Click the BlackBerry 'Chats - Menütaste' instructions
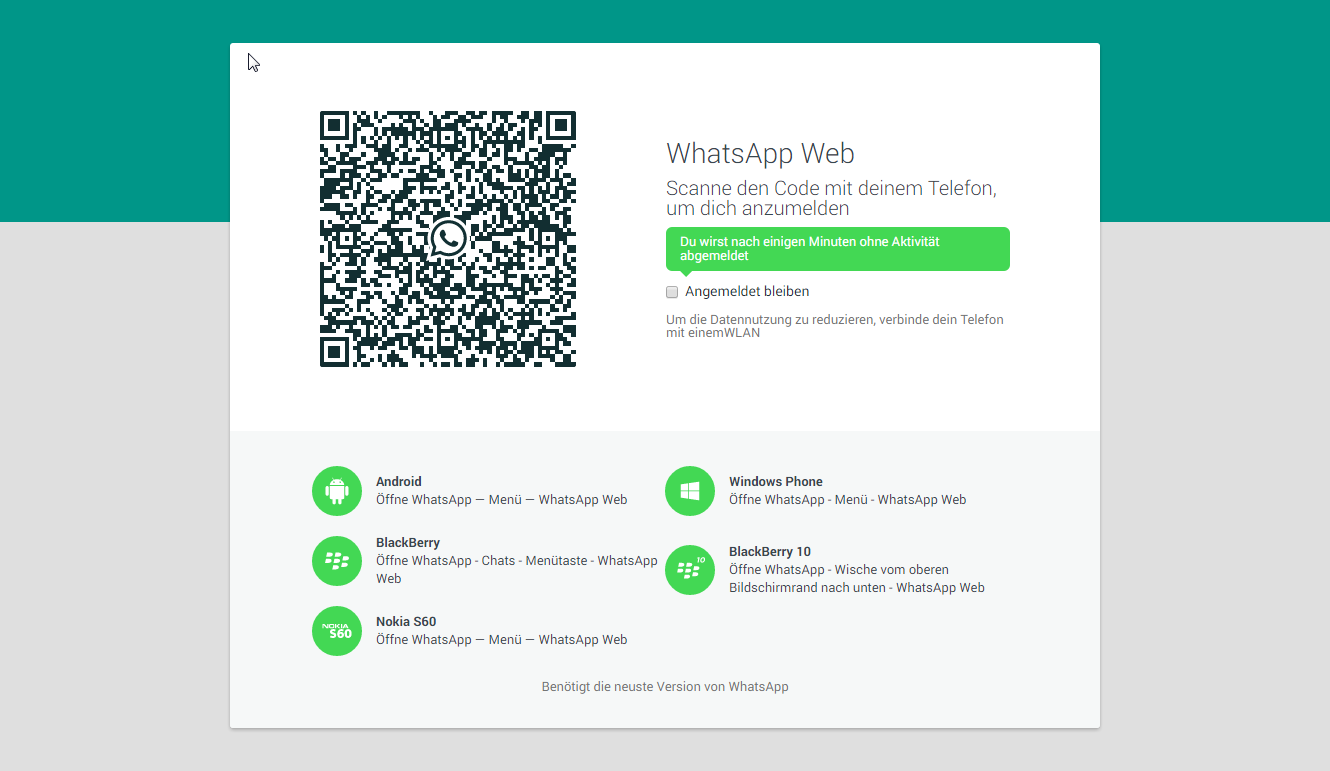 (517, 570)
